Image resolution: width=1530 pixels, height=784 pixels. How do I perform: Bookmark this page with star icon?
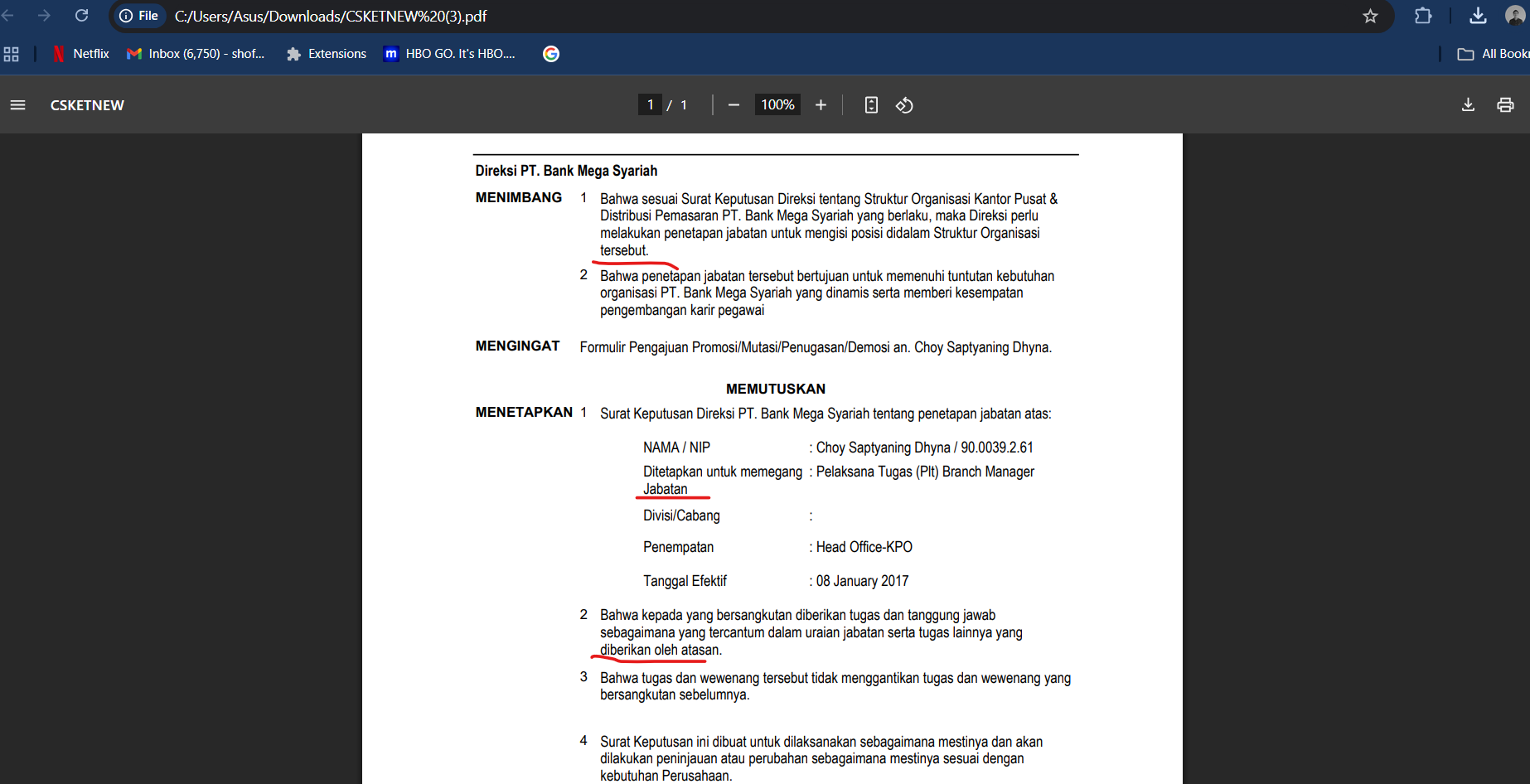coord(1370,16)
